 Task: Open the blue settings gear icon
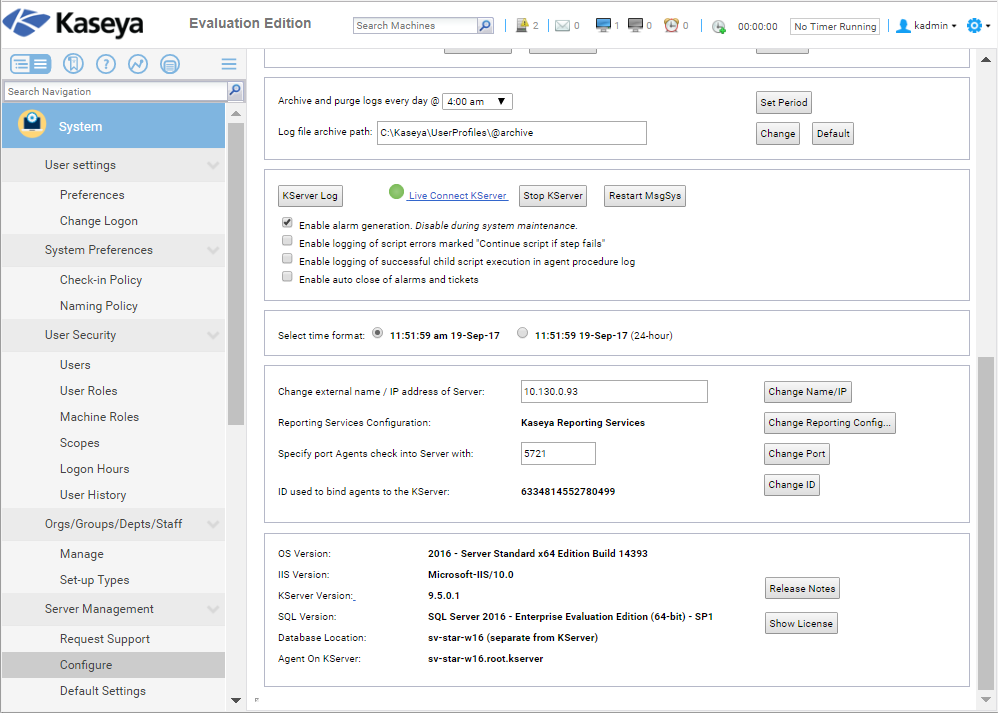click(x=974, y=26)
